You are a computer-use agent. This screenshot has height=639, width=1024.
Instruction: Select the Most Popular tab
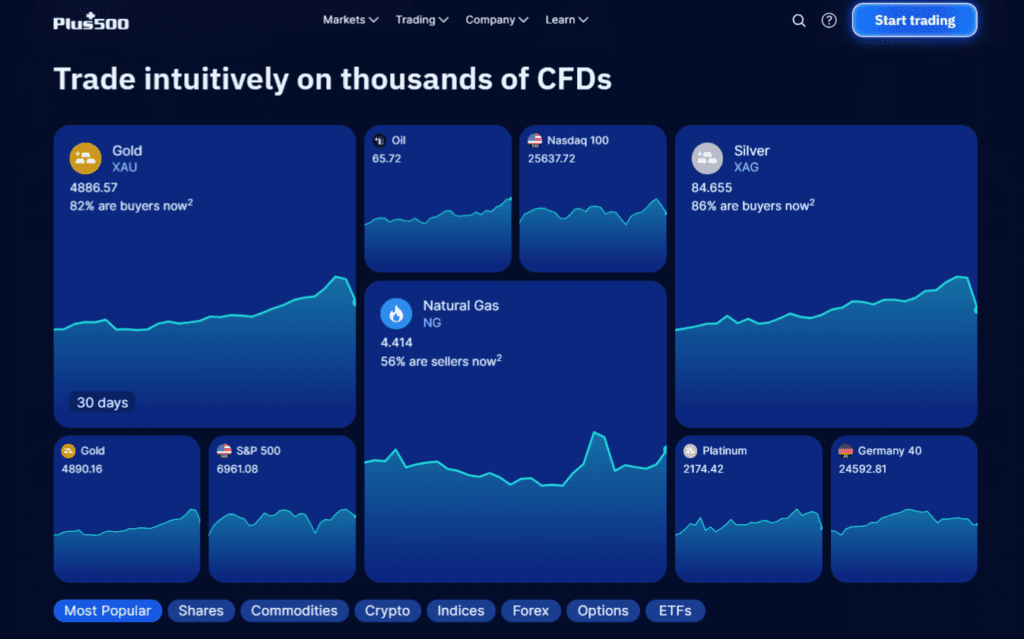107,611
